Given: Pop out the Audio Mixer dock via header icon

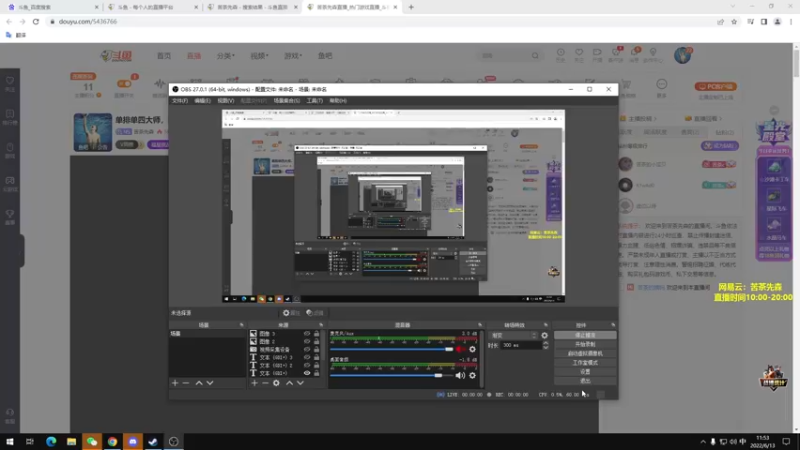Looking at the screenshot, I should [480, 325].
